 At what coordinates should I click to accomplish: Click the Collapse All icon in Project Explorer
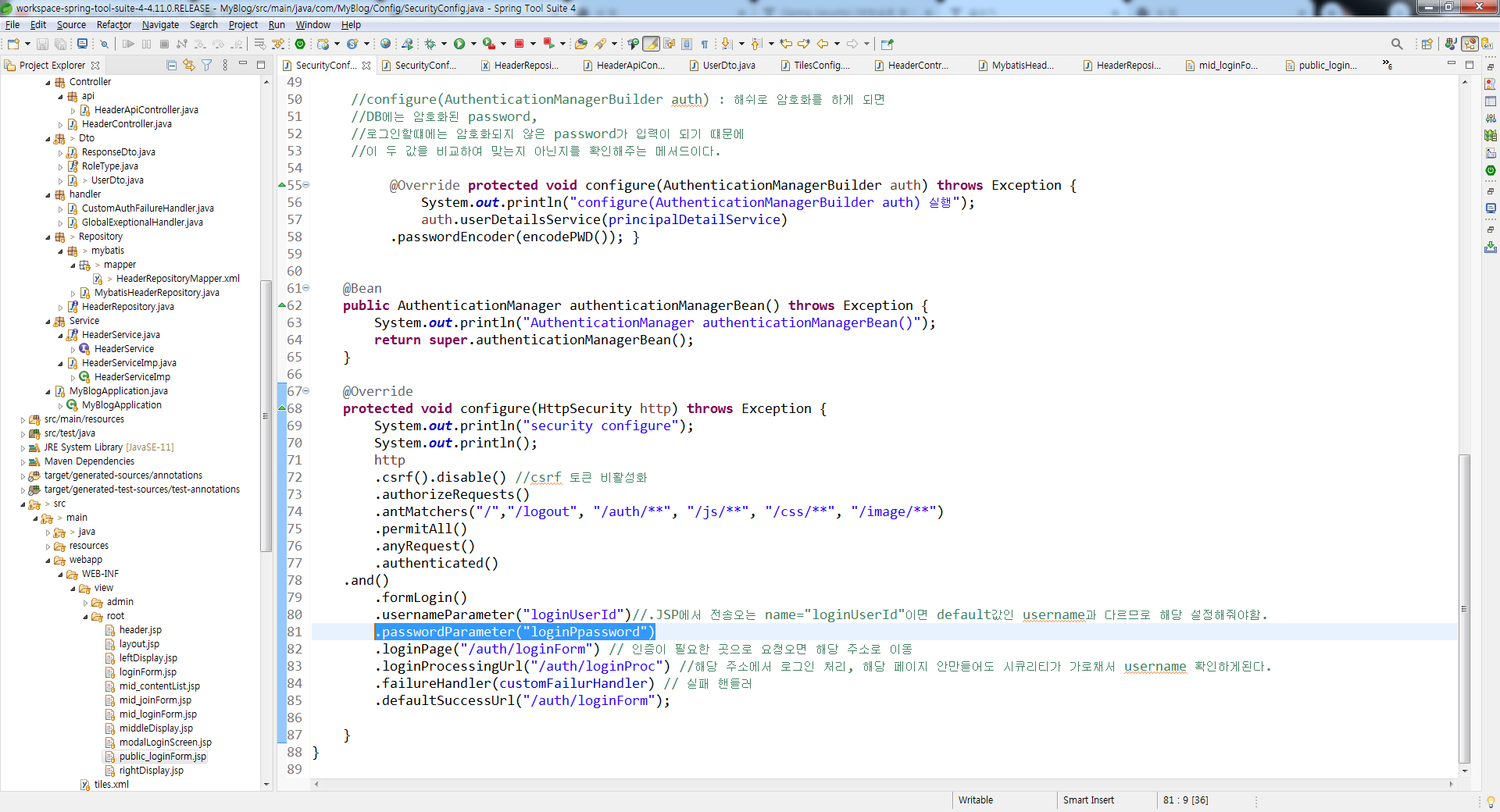coord(171,66)
